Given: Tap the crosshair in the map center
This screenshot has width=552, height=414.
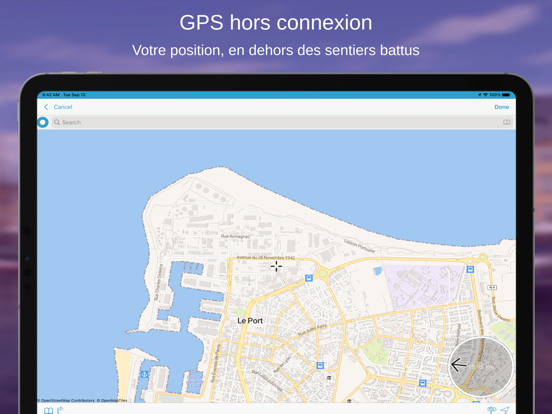Looking at the screenshot, I should tap(276, 266).
